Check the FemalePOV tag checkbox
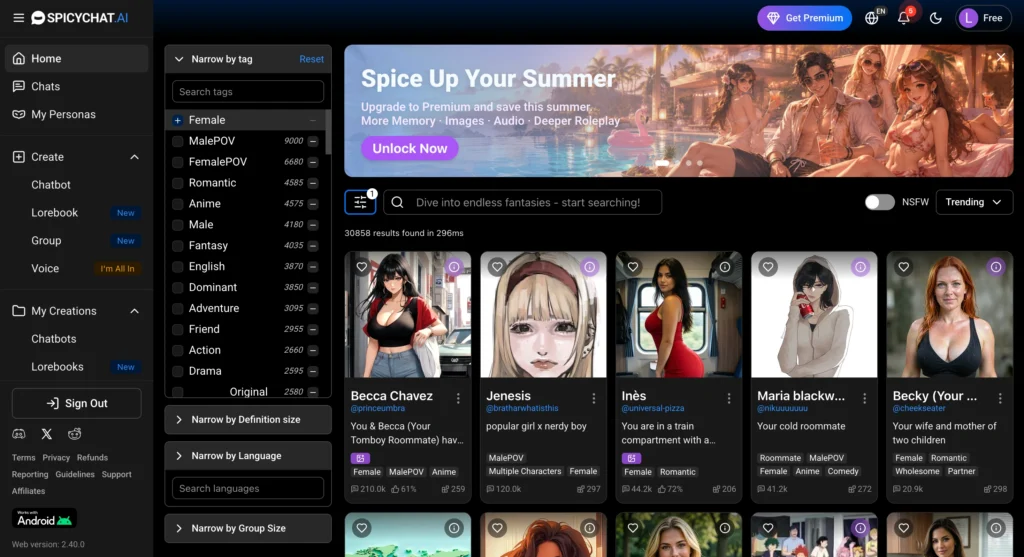1024x557 pixels. click(178, 162)
